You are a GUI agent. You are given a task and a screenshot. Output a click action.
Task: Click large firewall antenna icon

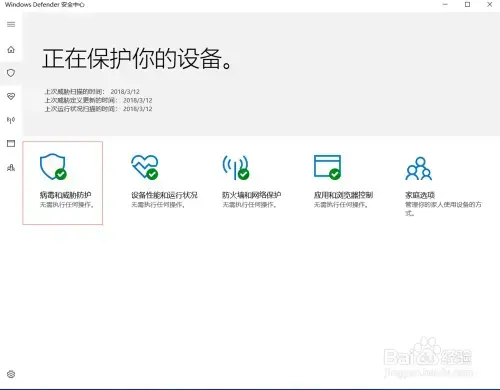(x=236, y=167)
